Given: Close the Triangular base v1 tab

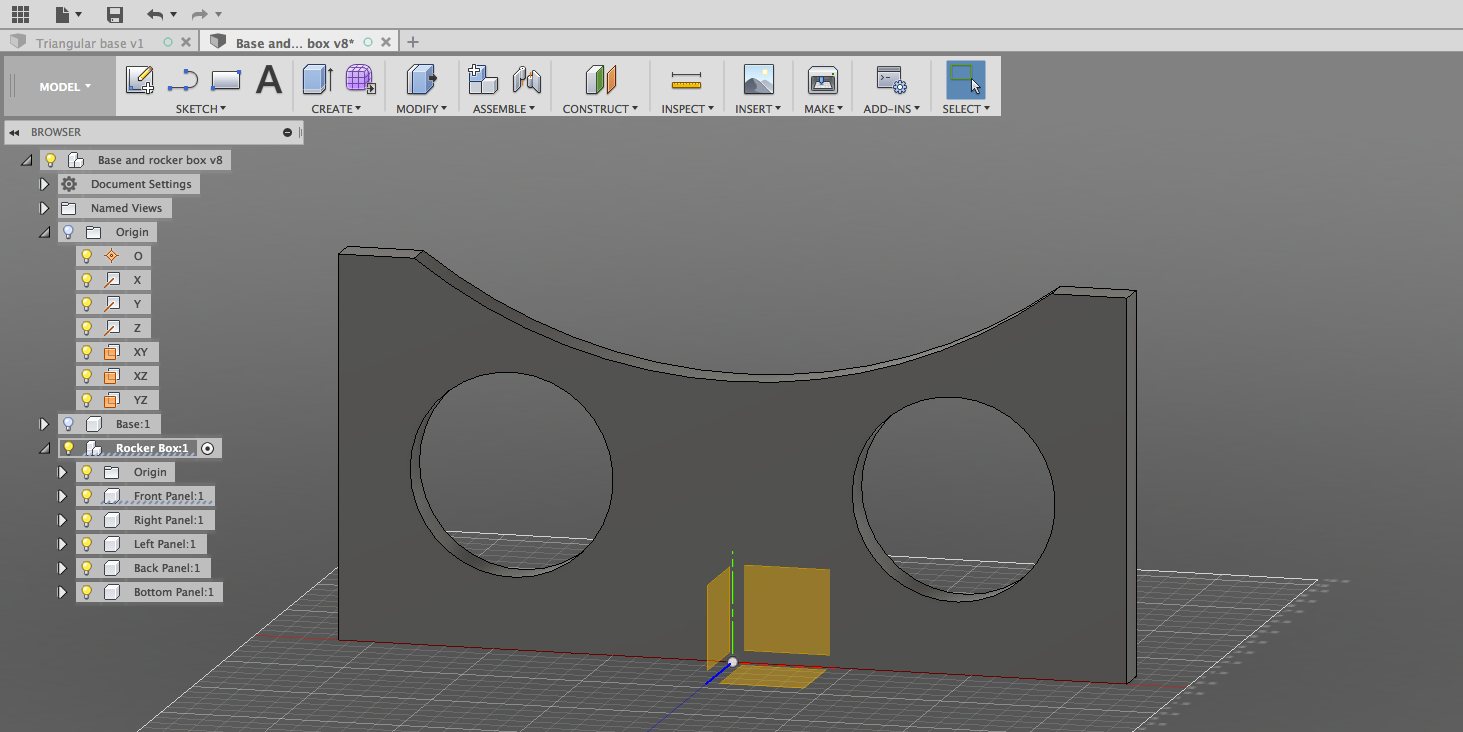Looking at the screenshot, I should 188,42.
